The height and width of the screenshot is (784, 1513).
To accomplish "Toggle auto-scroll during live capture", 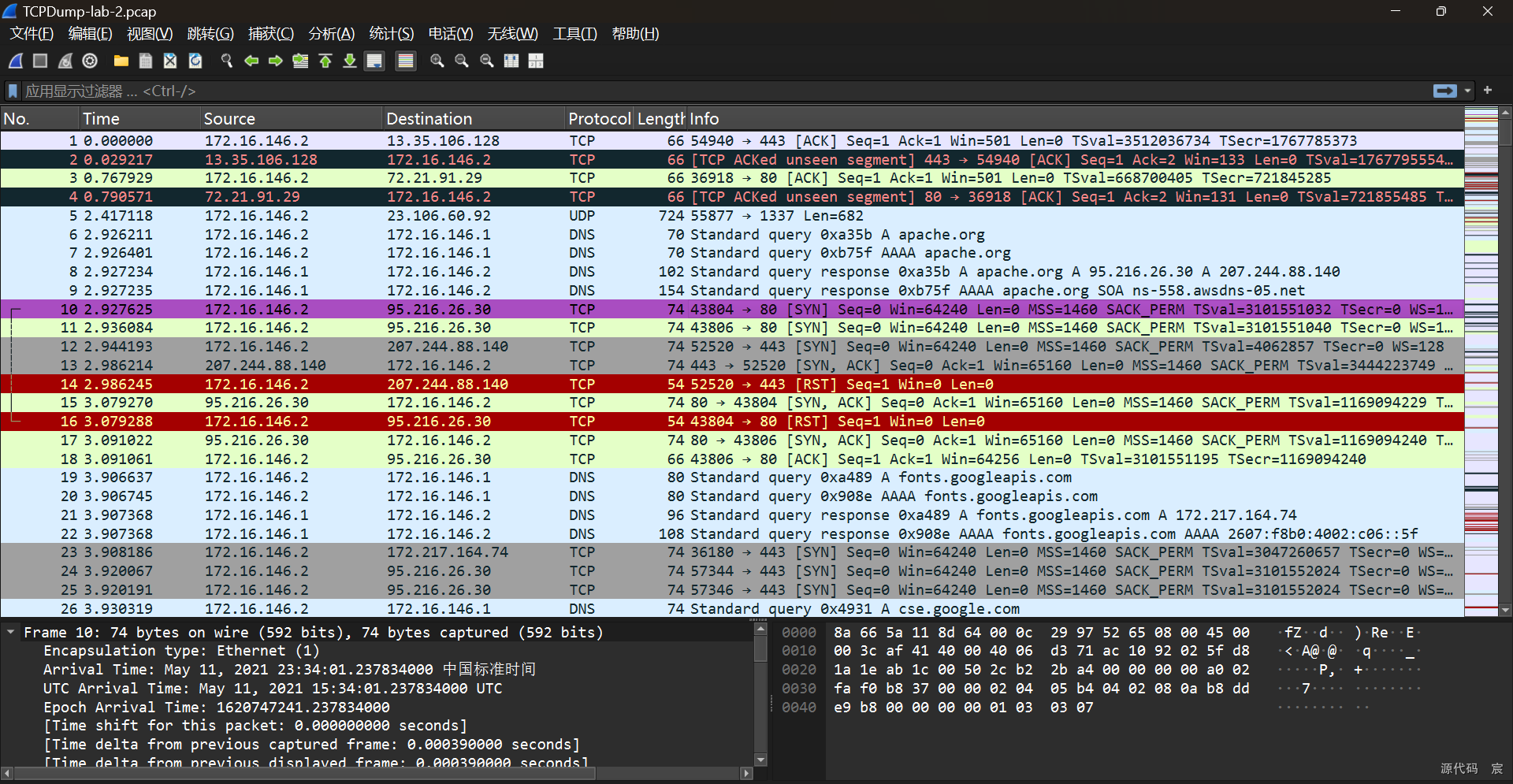I will click(x=375, y=61).
